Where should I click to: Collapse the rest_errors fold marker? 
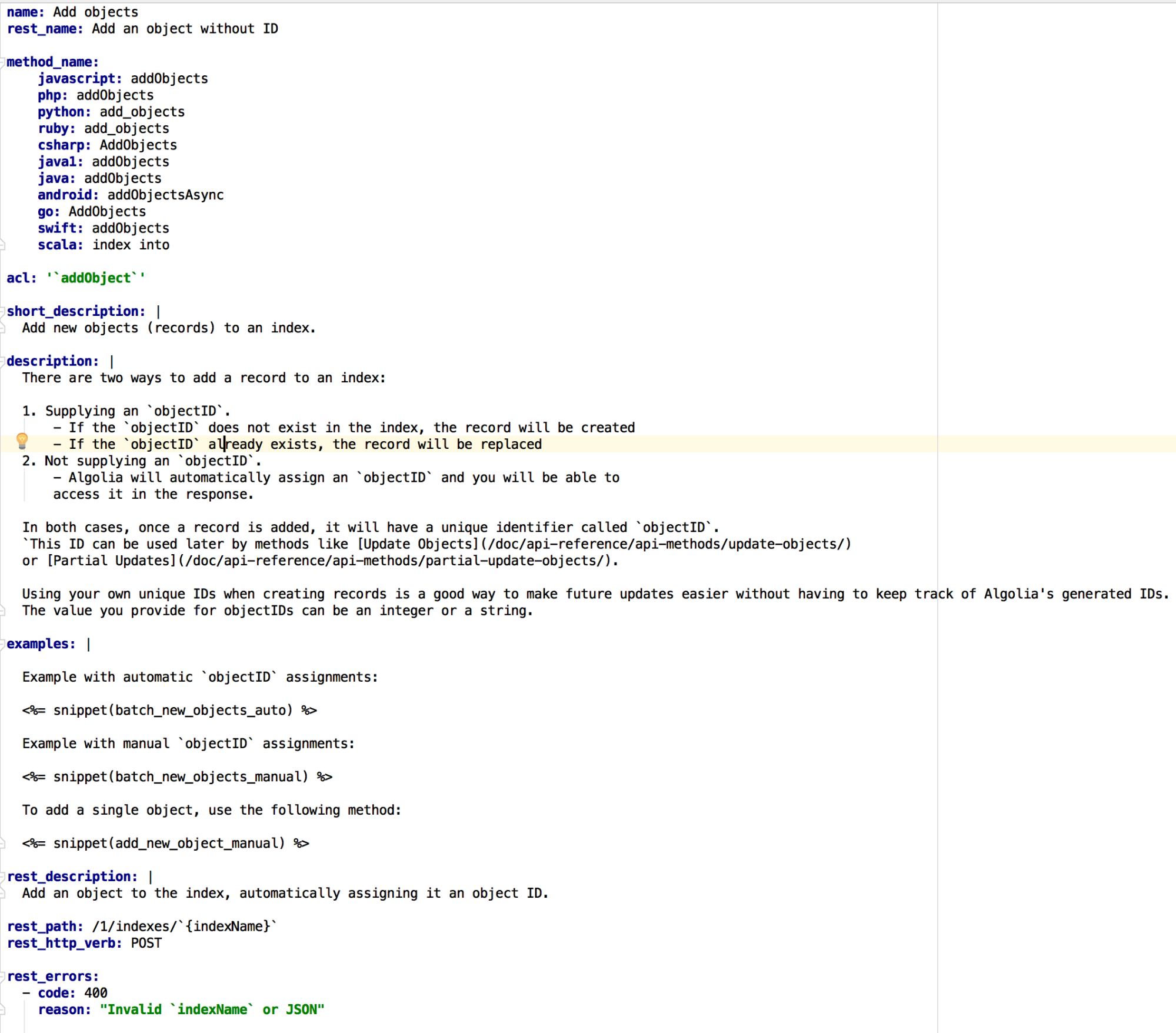[2, 977]
